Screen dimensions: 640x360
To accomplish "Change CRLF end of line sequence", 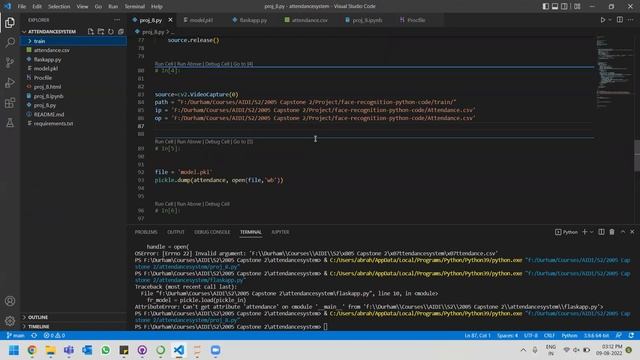I will 549,336.
